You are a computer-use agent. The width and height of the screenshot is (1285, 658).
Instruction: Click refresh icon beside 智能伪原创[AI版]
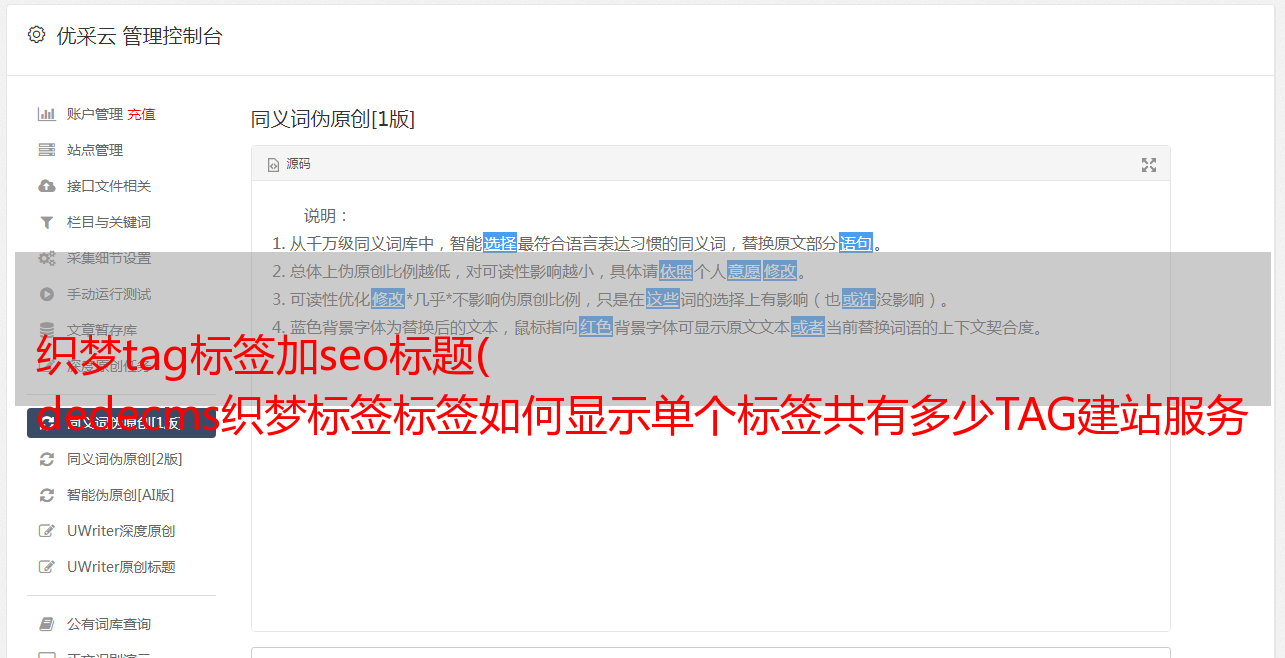point(46,495)
